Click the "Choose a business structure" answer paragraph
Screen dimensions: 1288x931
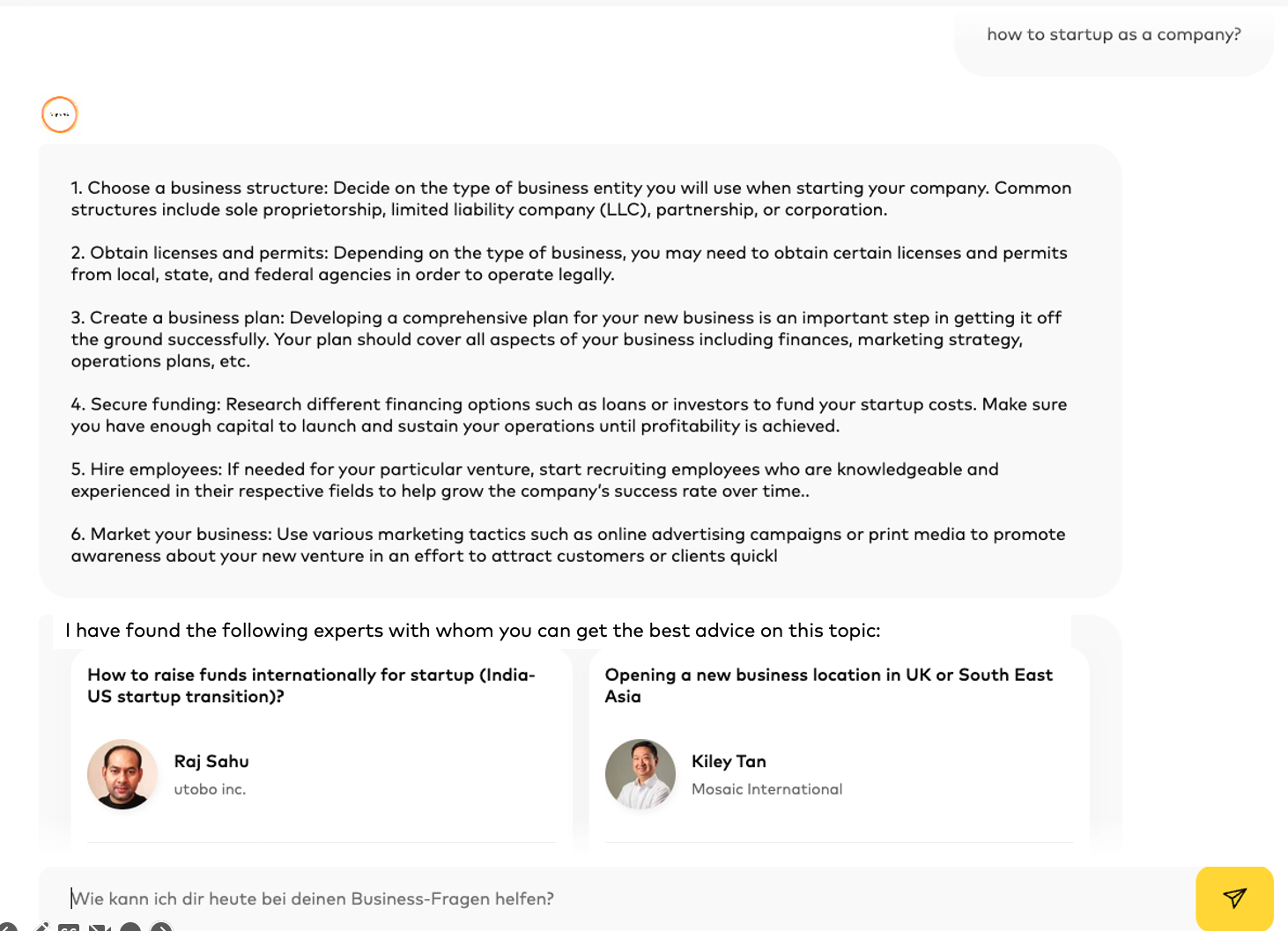point(571,198)
